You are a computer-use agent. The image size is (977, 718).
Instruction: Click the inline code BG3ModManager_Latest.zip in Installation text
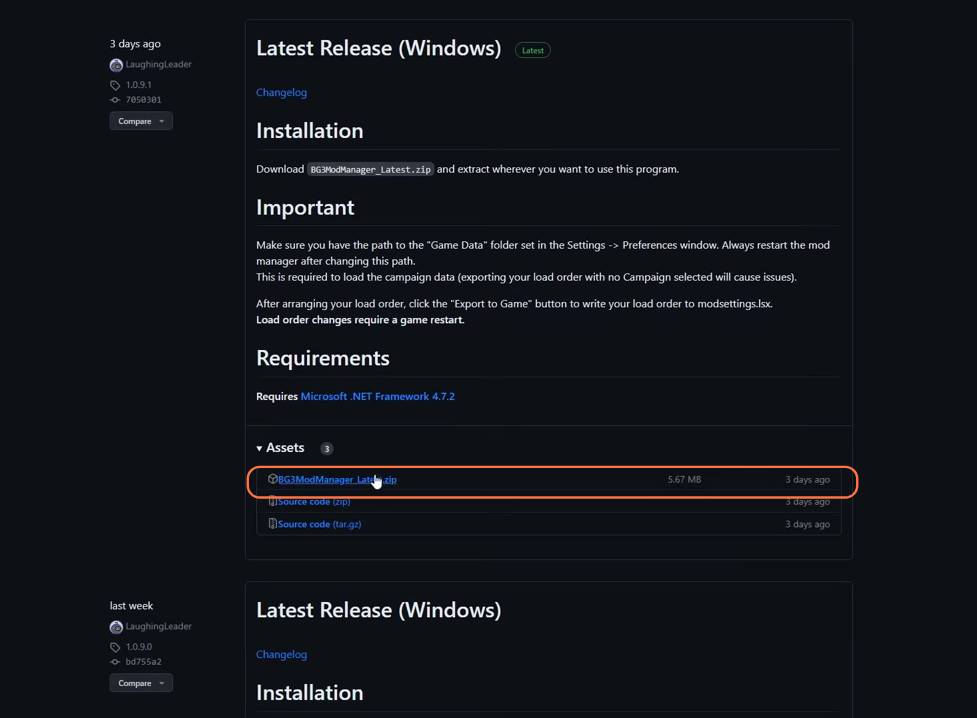coord(370,170)
